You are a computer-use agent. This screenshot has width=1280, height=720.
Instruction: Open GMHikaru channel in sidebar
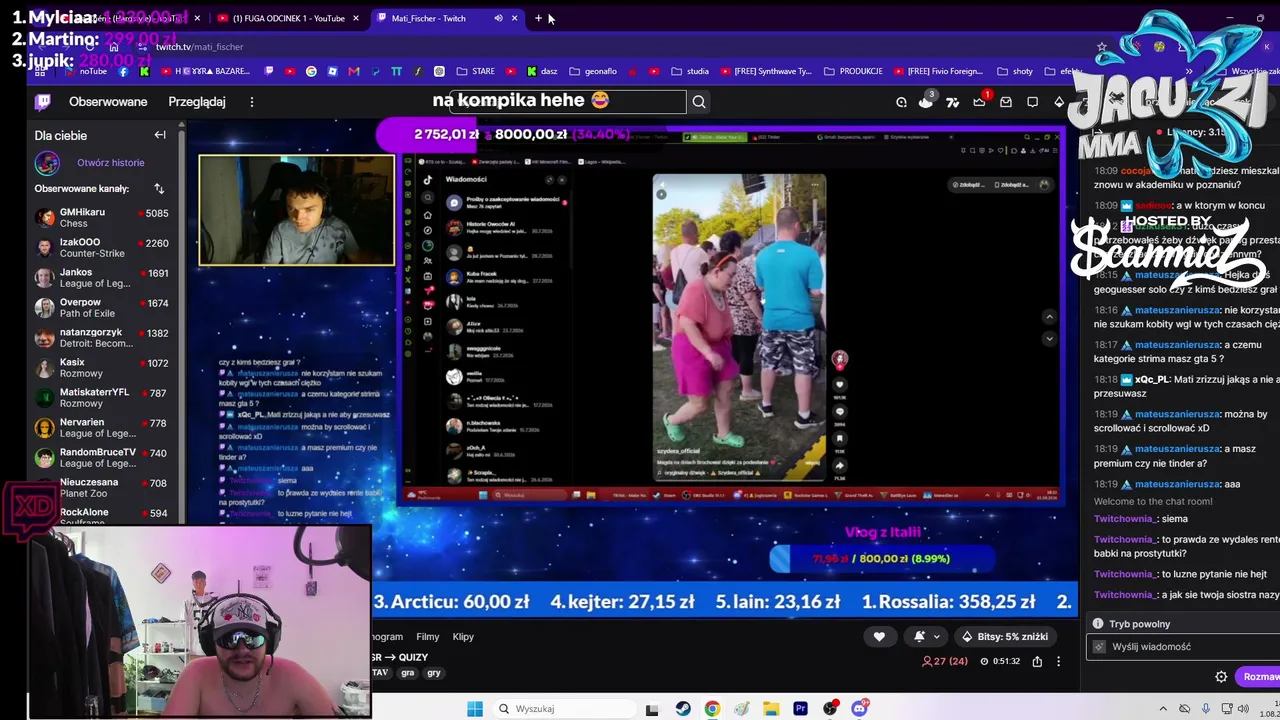pyautogui.click(x=102, y=218)
